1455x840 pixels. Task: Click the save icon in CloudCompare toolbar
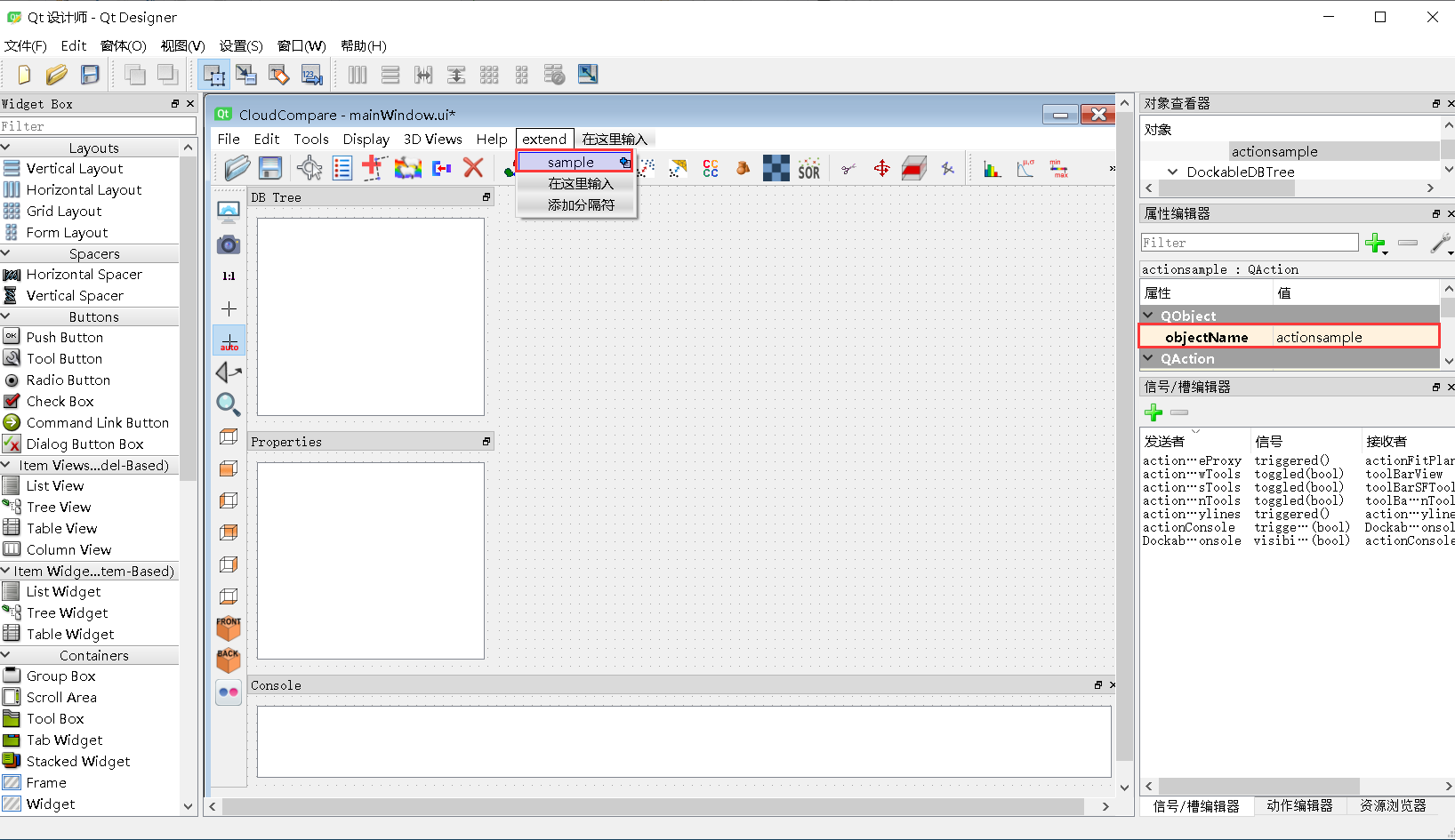[x=270, y=168]
